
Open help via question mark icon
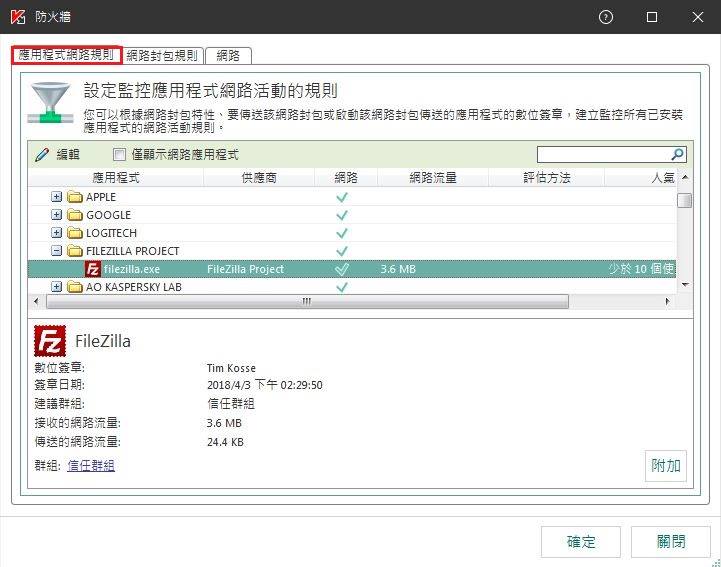coord(606,17)
